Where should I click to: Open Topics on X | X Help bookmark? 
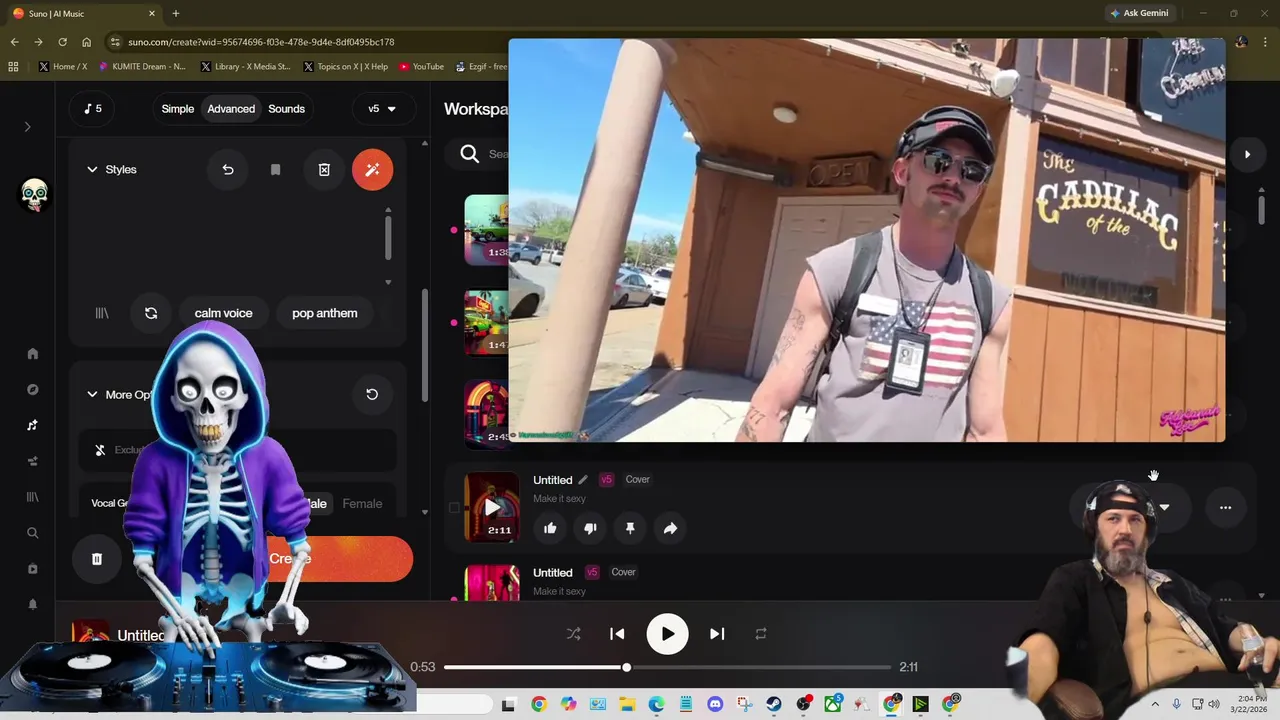[345, 67]
